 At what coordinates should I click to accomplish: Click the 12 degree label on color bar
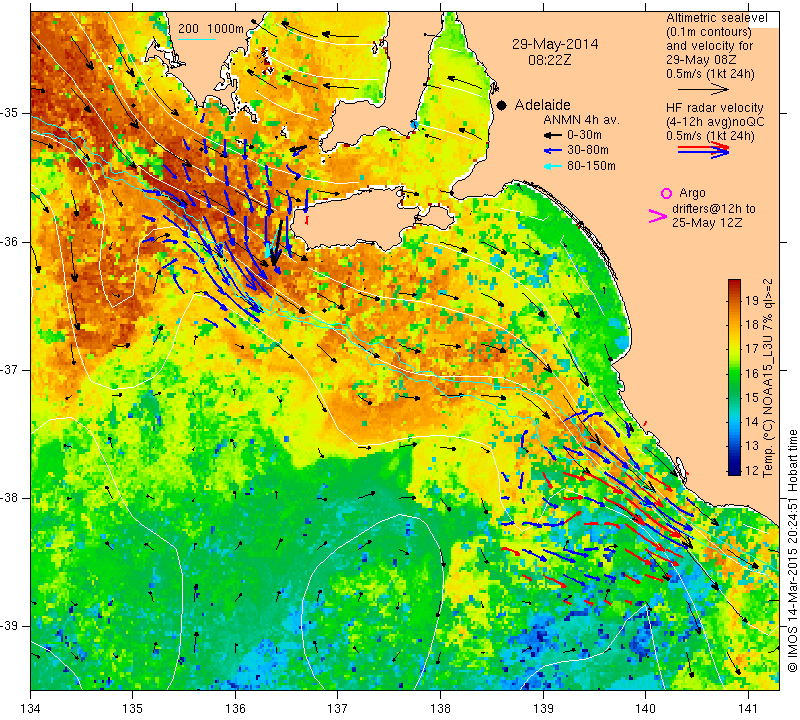coord(752,470)
